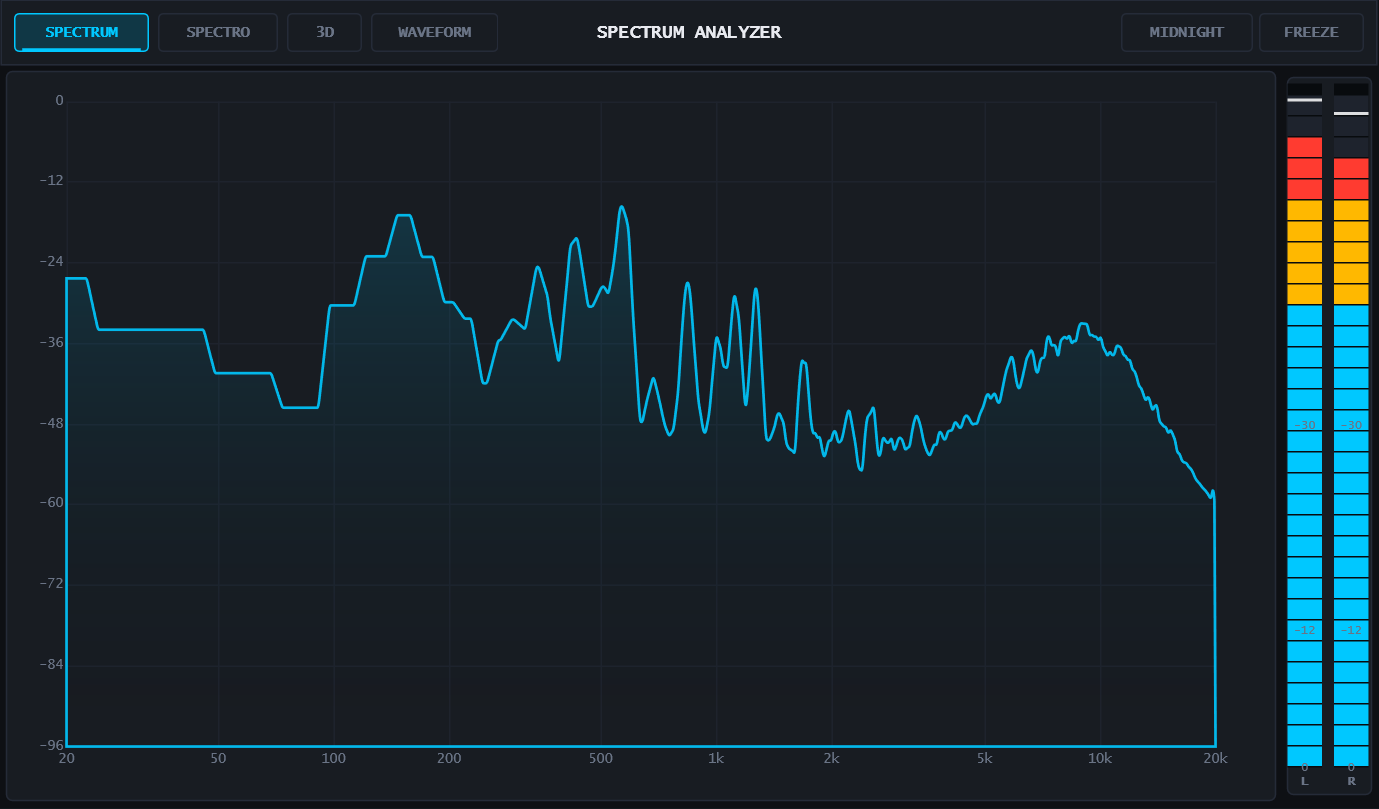This screenshot has width=1379, height=809.
Task: Click the -48 dB axis label
Action: (50, 423)
